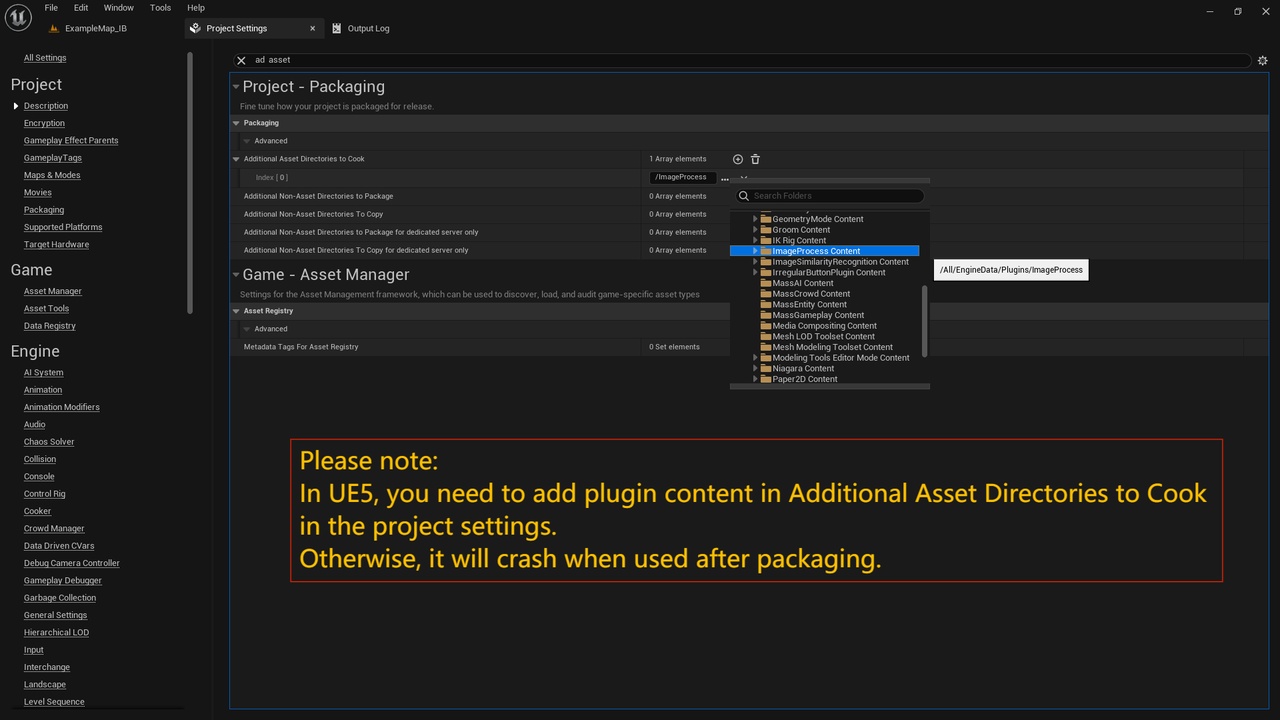Select MassGameplay Content folder row
The image size is (1280, 720).
(x=826, y=315)
